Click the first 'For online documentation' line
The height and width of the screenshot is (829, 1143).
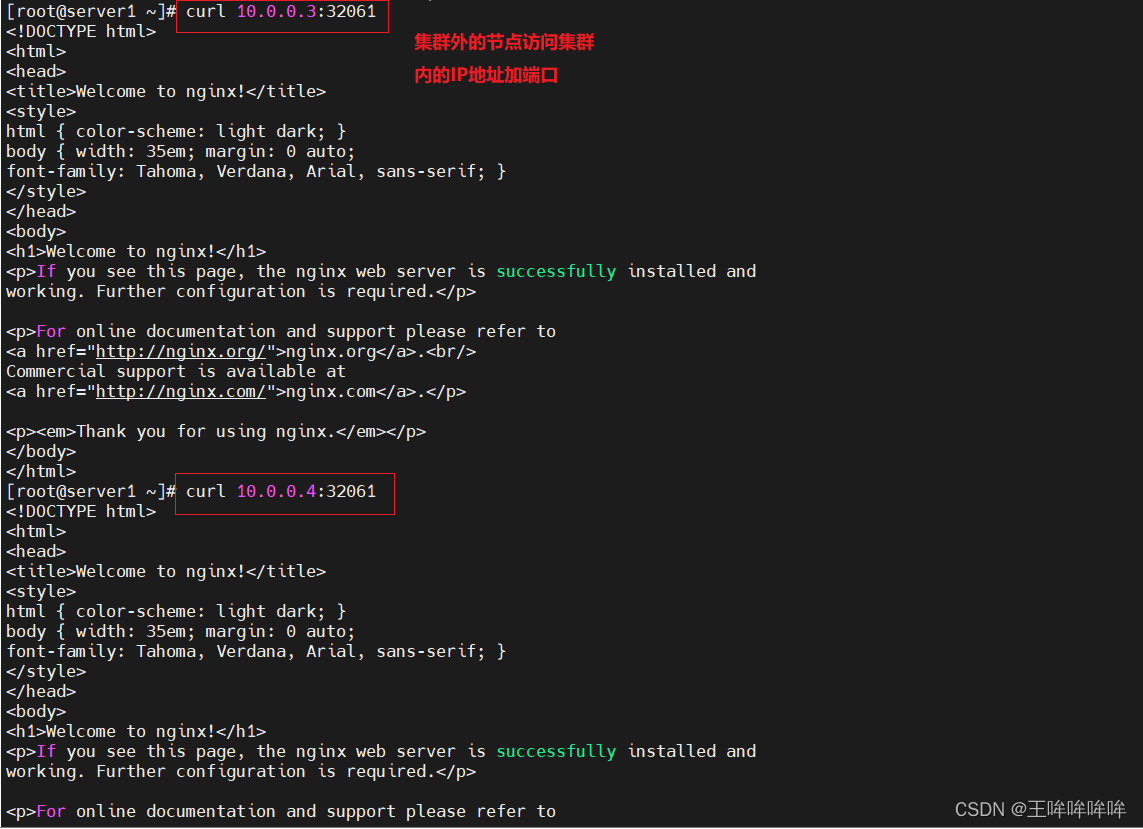[x=281, y=332]
